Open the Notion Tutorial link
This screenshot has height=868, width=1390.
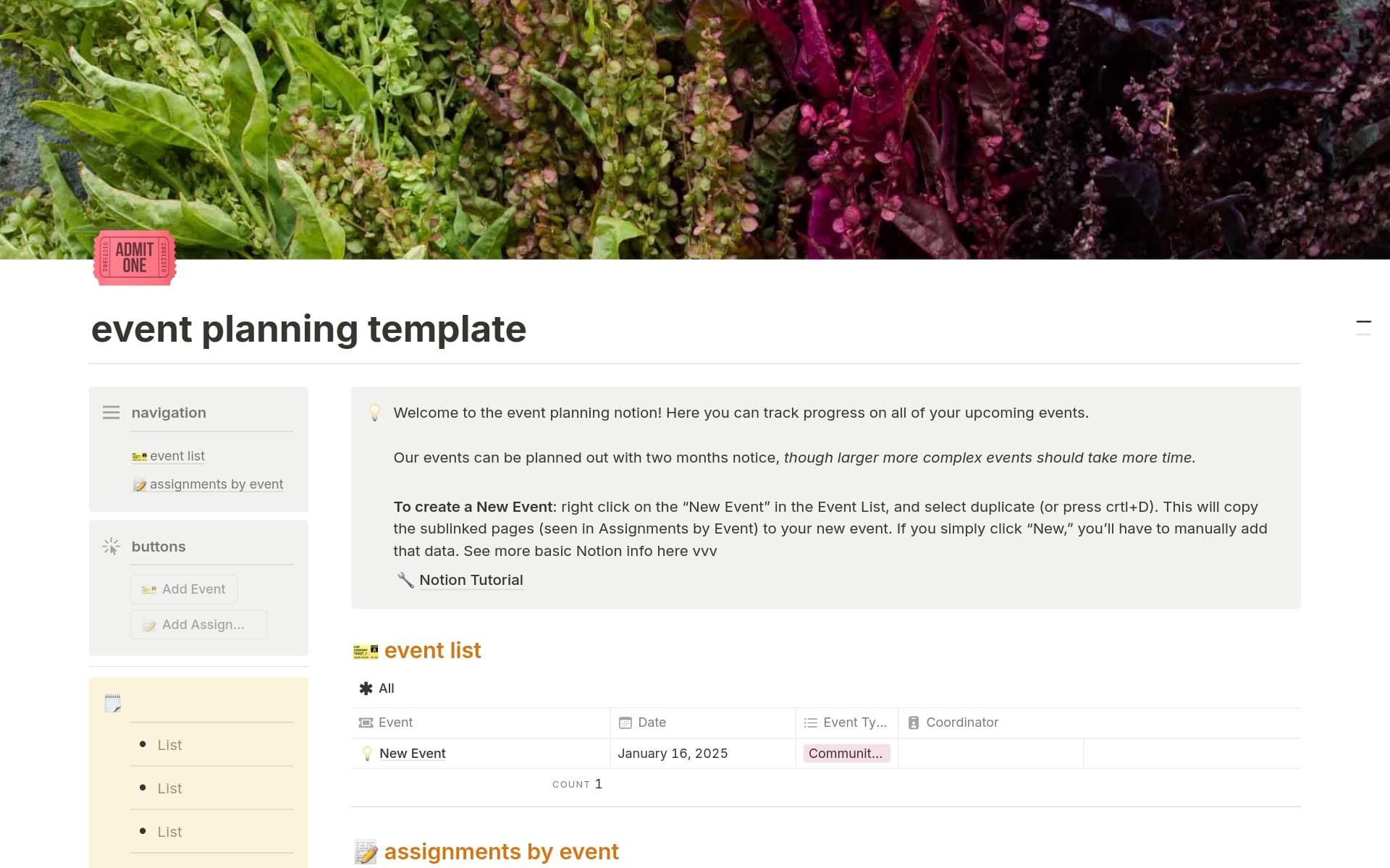pyautogui.click(x=471, y=579)
